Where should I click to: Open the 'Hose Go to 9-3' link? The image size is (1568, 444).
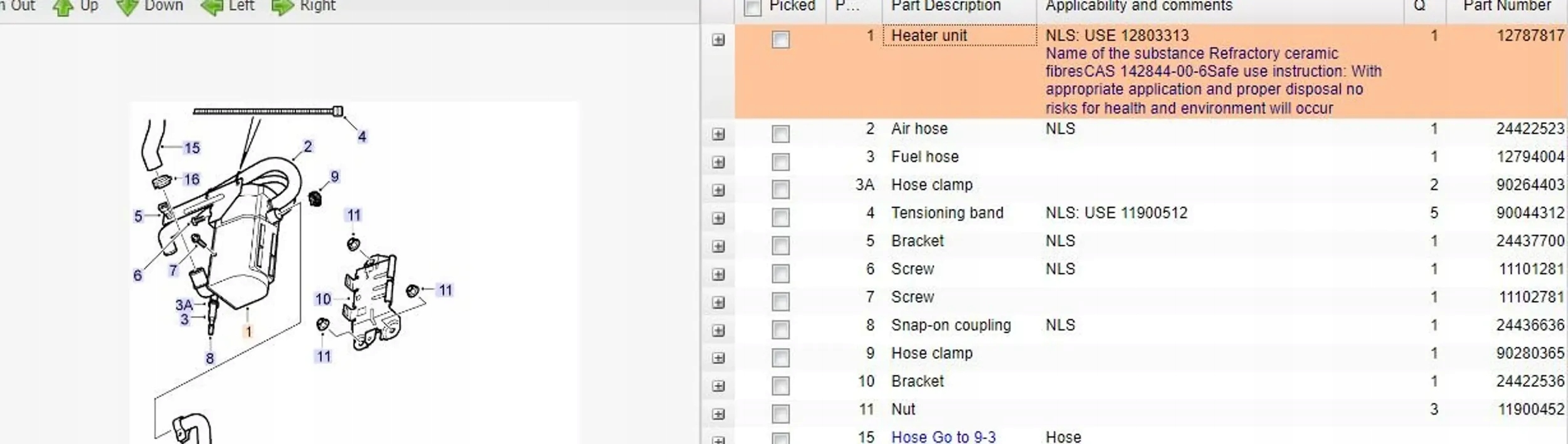(943, 436)
